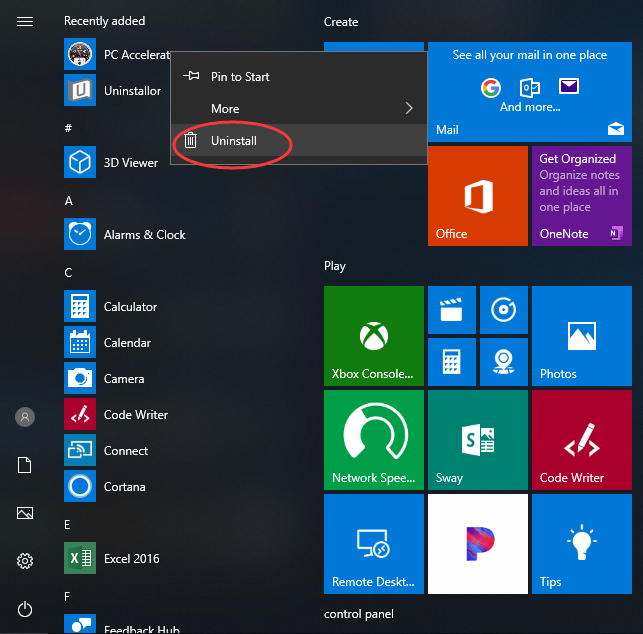Open the Code Writer tile

pyautogui.click(x=582, y=440)
